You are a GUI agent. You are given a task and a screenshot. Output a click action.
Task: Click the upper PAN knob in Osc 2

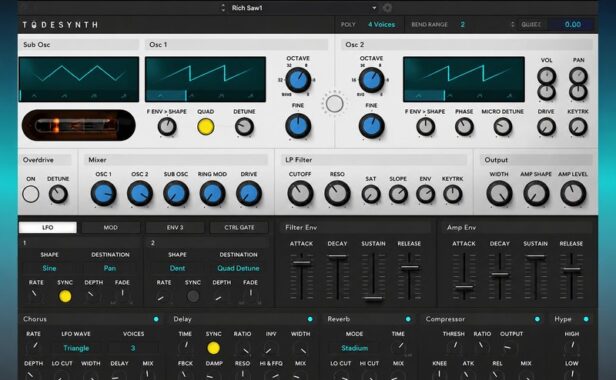(578, 75)
